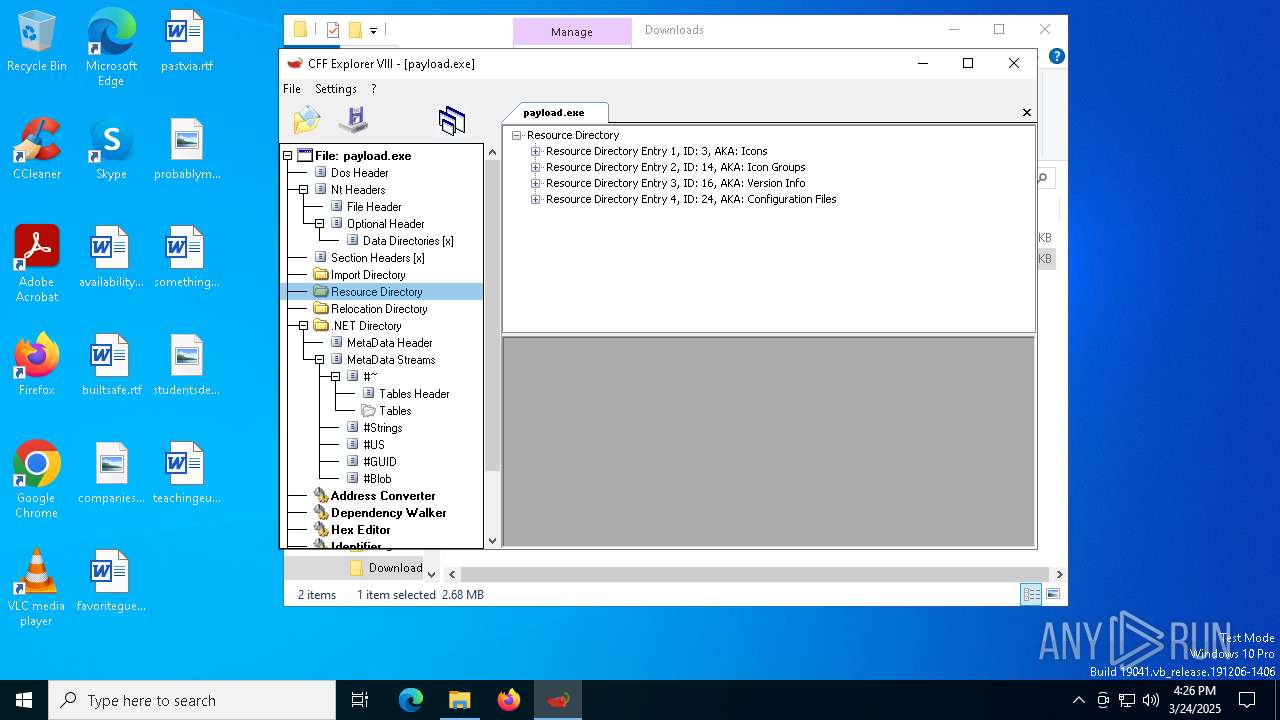Collapse the MetaData Streams expander
This screenshot has width=1280, height=720.
319,360
